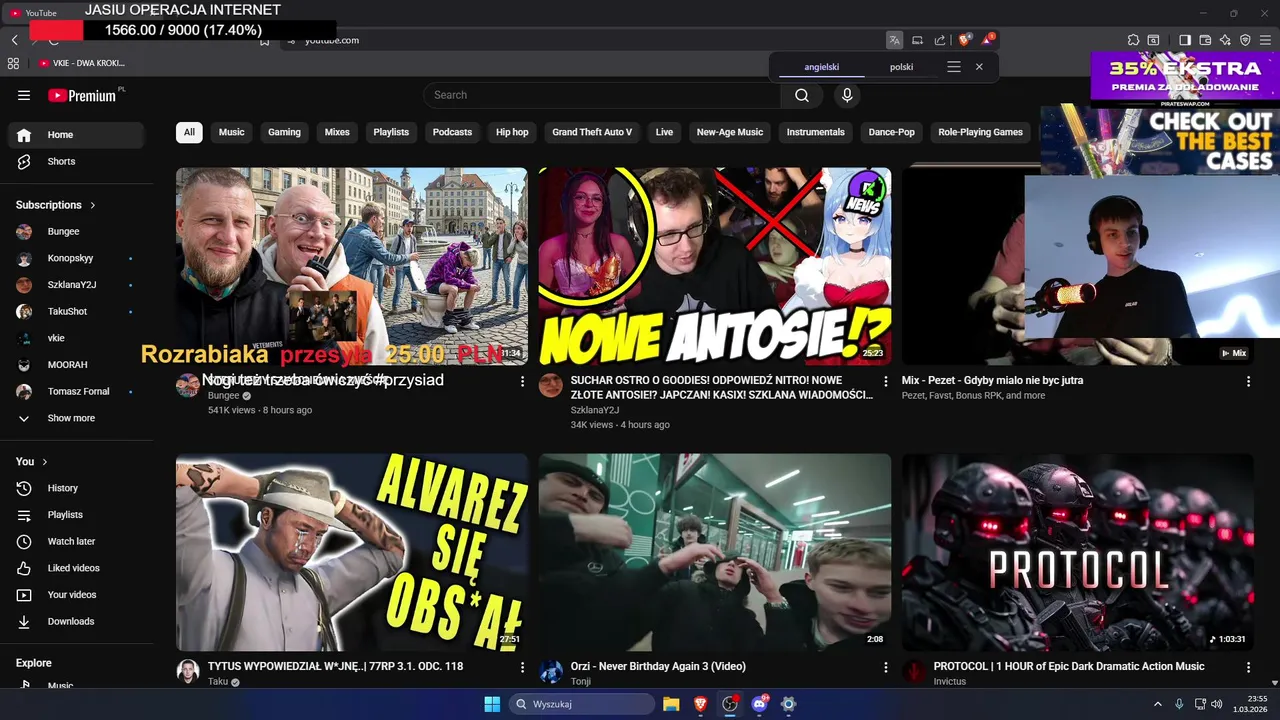Start voice search with microphone icon
Screen dimensions: 1280x720
pyautogui.click(x=847, y=95)
